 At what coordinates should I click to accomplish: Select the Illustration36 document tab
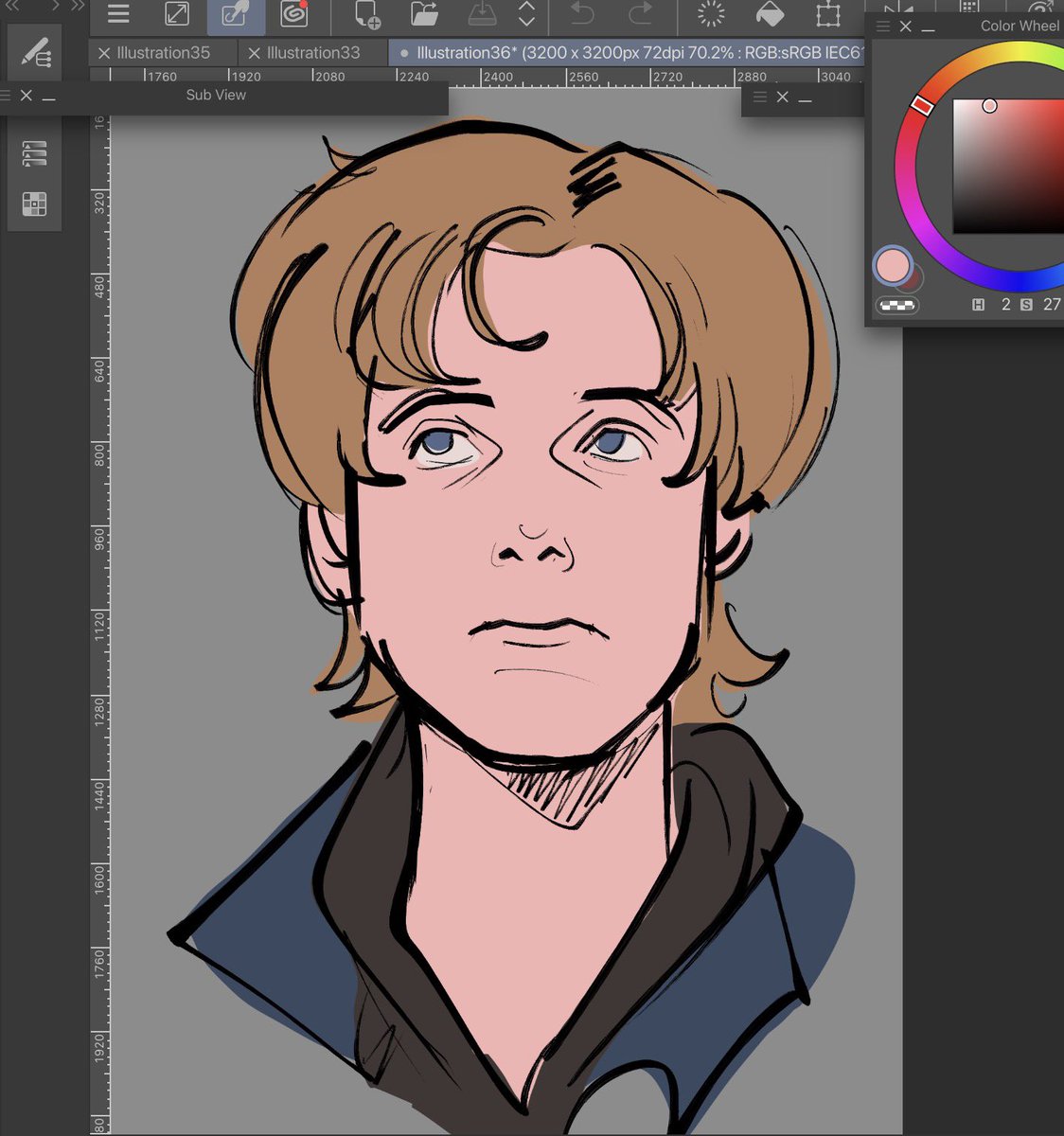tap(627, 53)
